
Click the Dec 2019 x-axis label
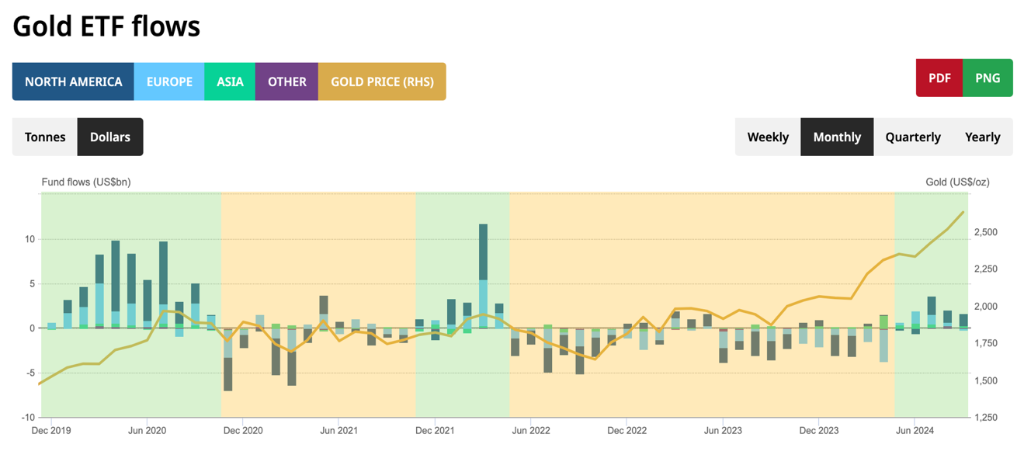click(51, 431)
